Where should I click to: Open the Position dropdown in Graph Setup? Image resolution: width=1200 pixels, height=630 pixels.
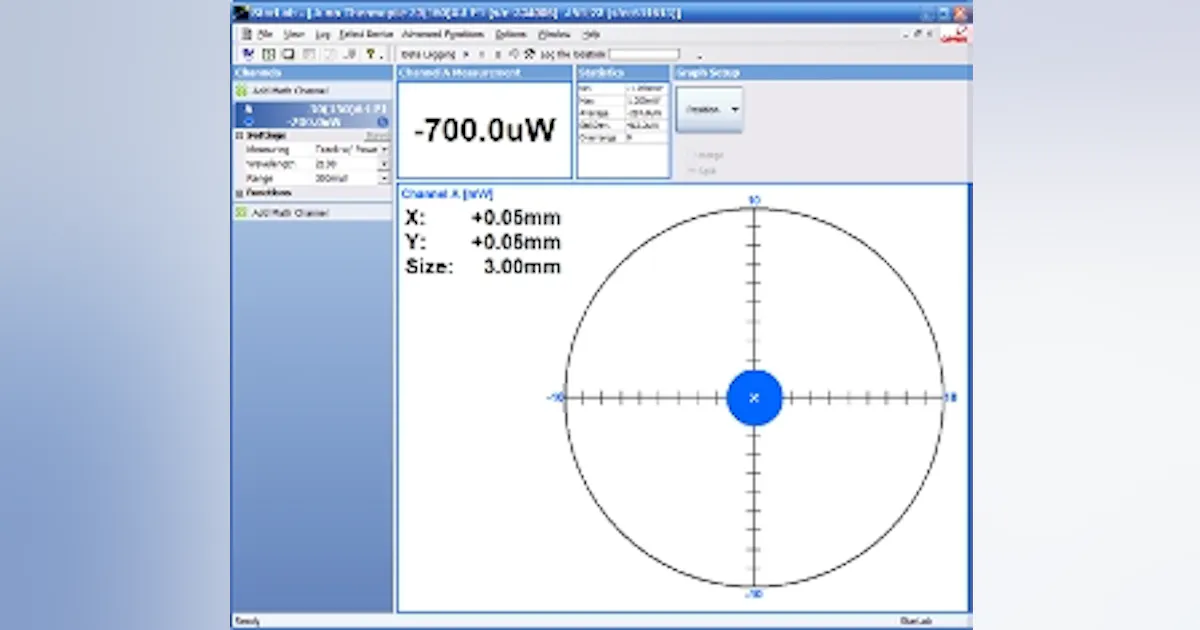coord(710,109)
